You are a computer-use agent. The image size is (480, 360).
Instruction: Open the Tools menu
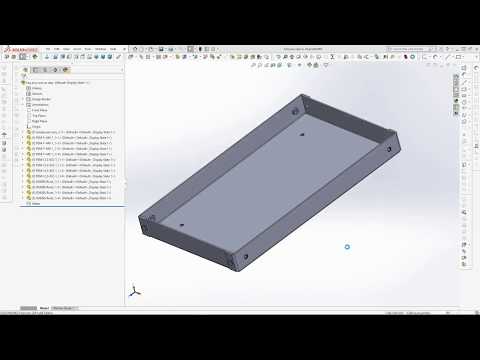88,49
